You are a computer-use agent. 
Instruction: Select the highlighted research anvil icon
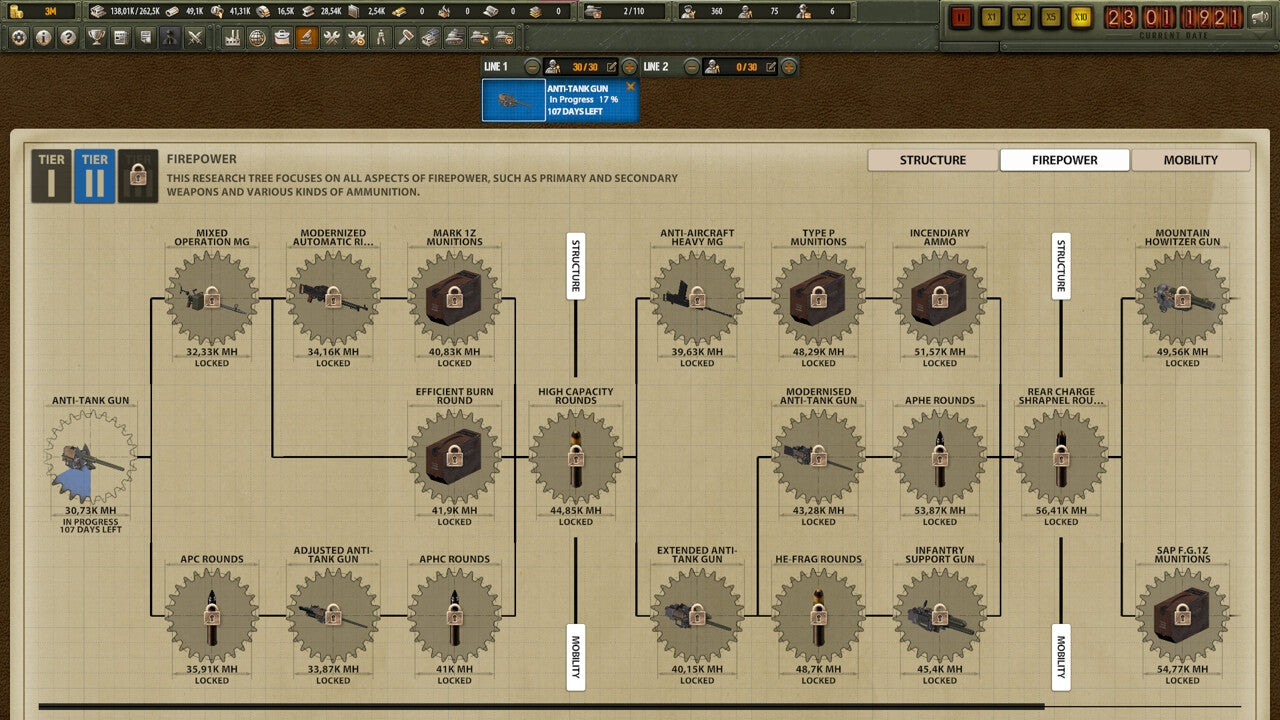pyautogui.click(x=305, y=39)
